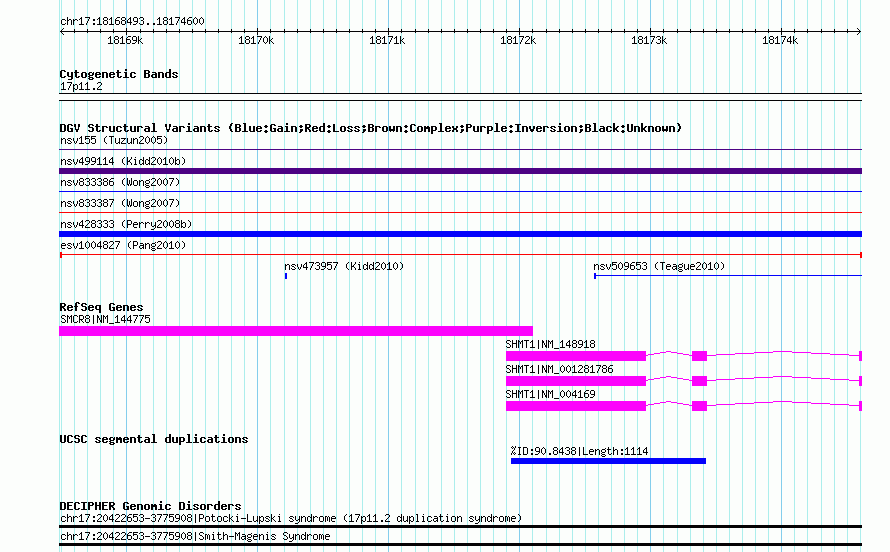The width and height of the screenshot is (890, 552).
Task: Open variant nsv833387 (Wong2007)
Action: tap(120, 203)
